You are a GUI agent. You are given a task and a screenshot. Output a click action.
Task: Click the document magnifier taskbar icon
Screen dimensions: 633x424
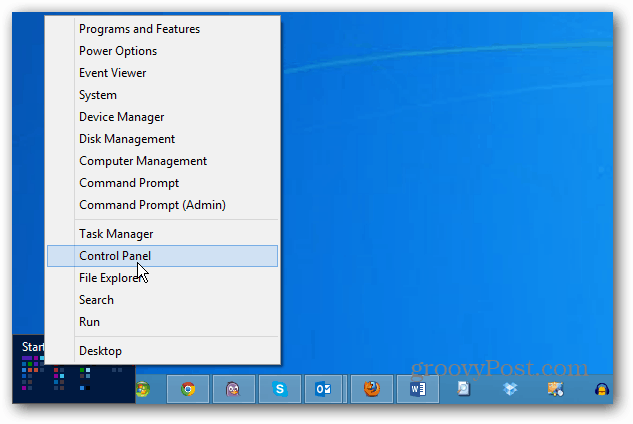[x=463, y=389]
